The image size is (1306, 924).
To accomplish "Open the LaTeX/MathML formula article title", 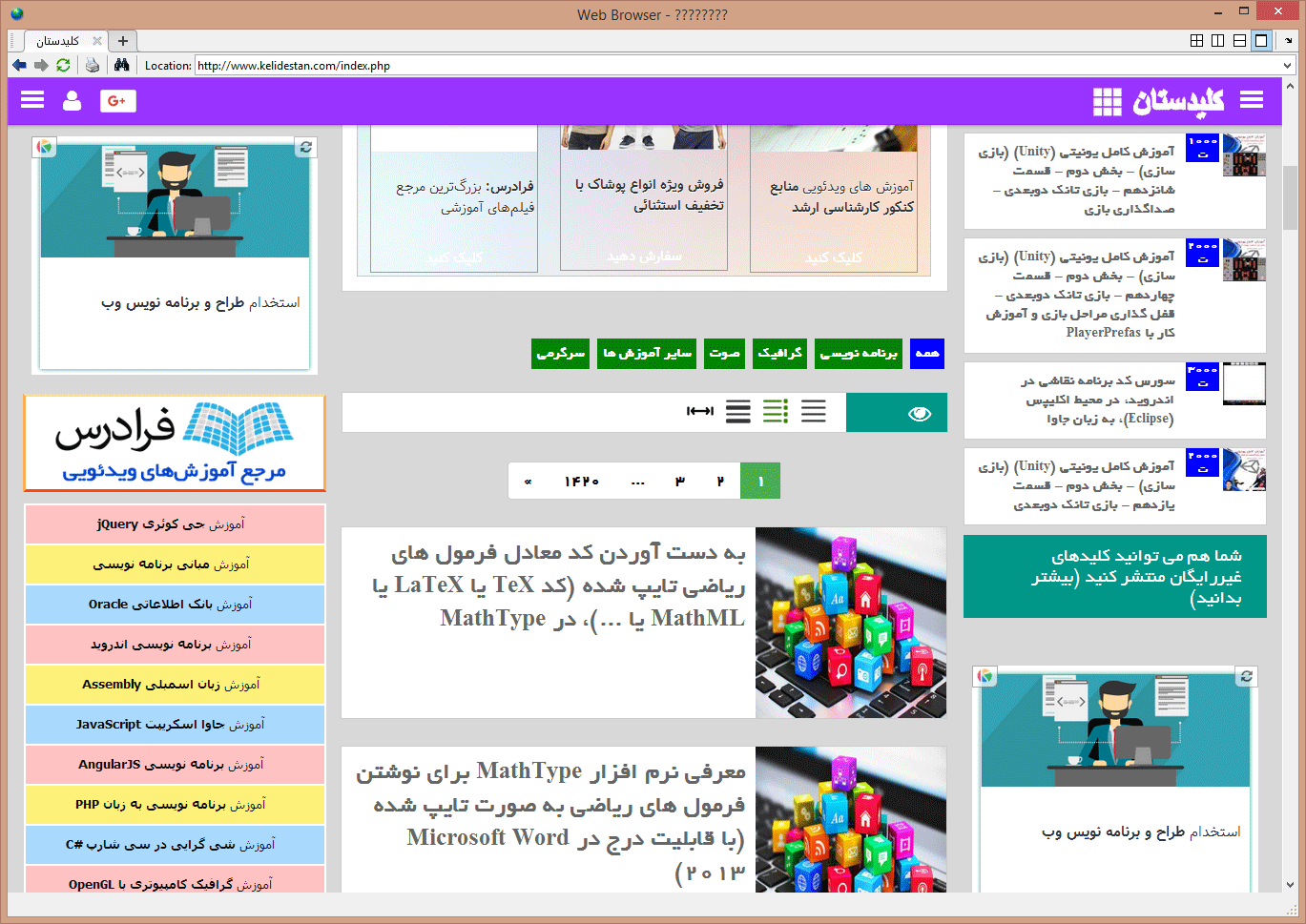I will pos(559,585).
